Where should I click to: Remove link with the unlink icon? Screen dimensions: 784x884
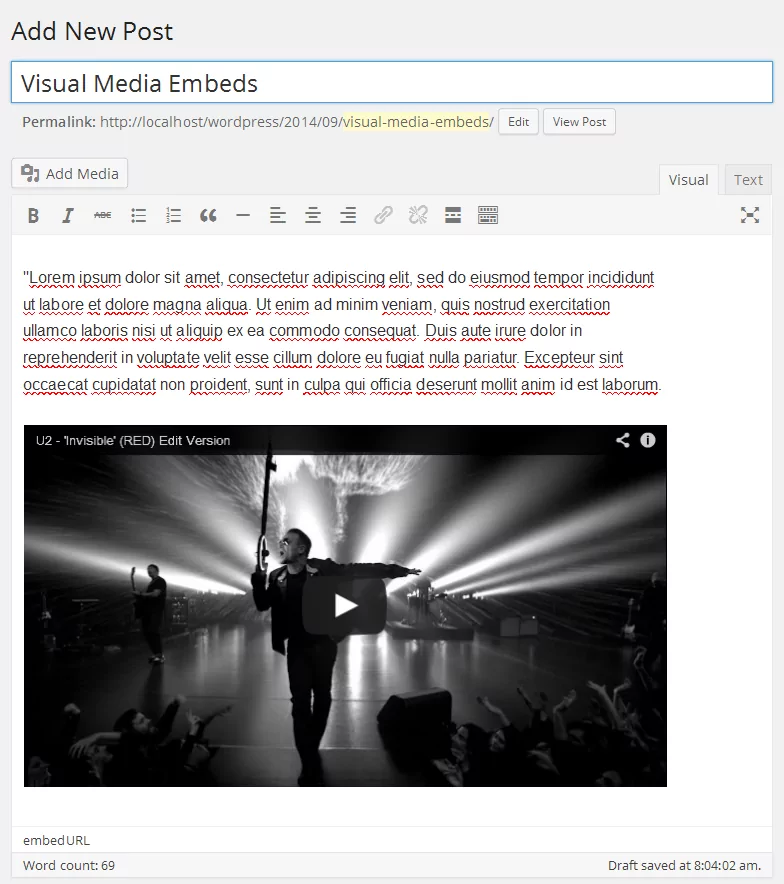pyautogui.click(x=418, y=215)
